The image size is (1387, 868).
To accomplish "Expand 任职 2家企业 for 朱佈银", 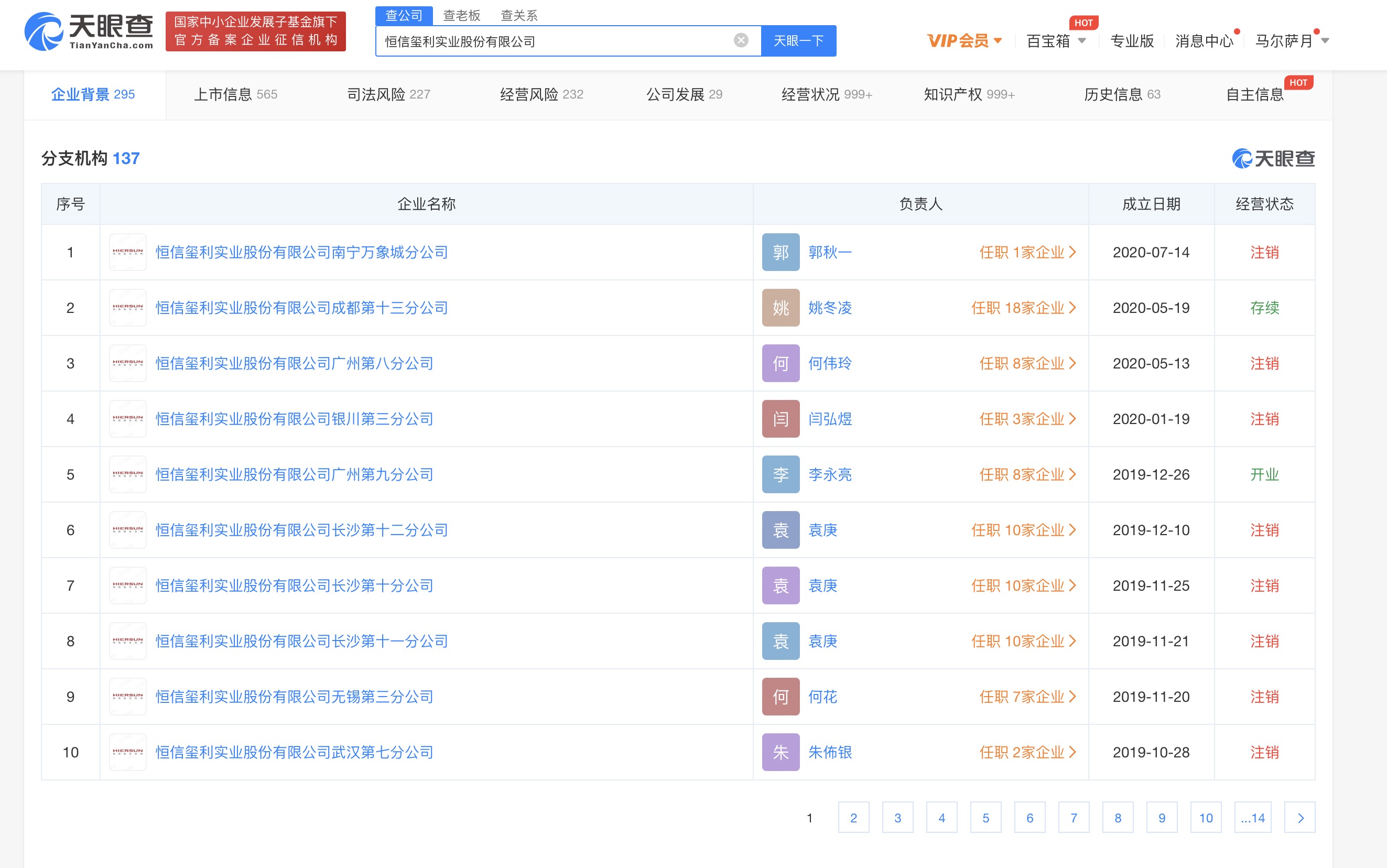I will (x=1027, y=752).
